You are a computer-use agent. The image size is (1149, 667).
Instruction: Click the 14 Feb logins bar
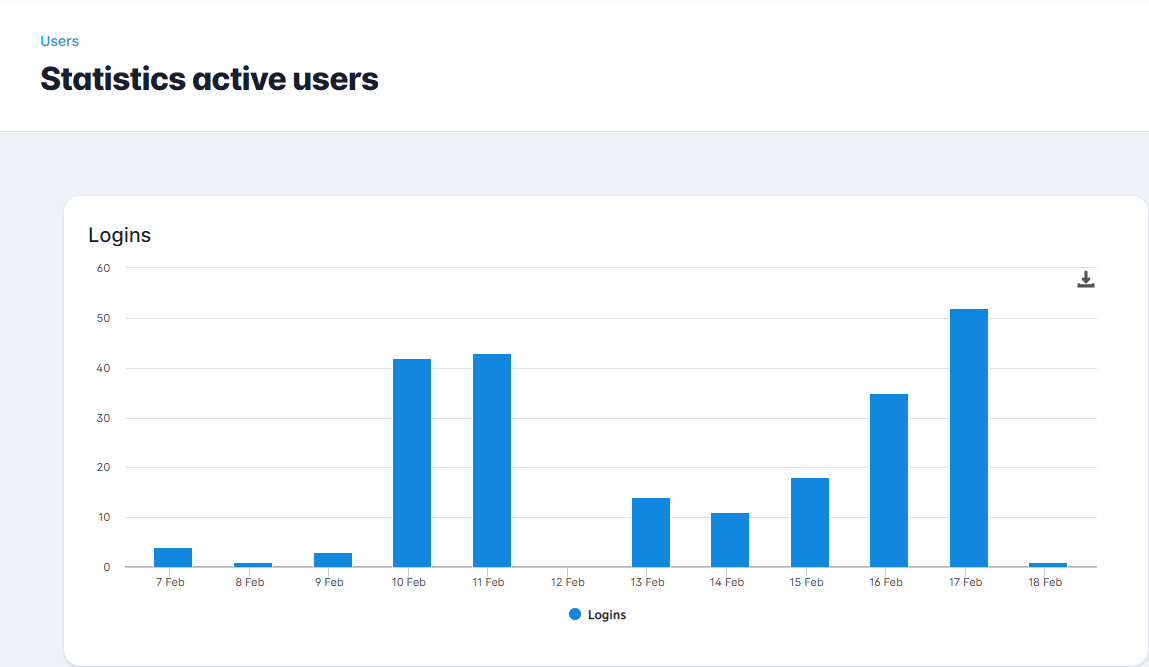730,540
